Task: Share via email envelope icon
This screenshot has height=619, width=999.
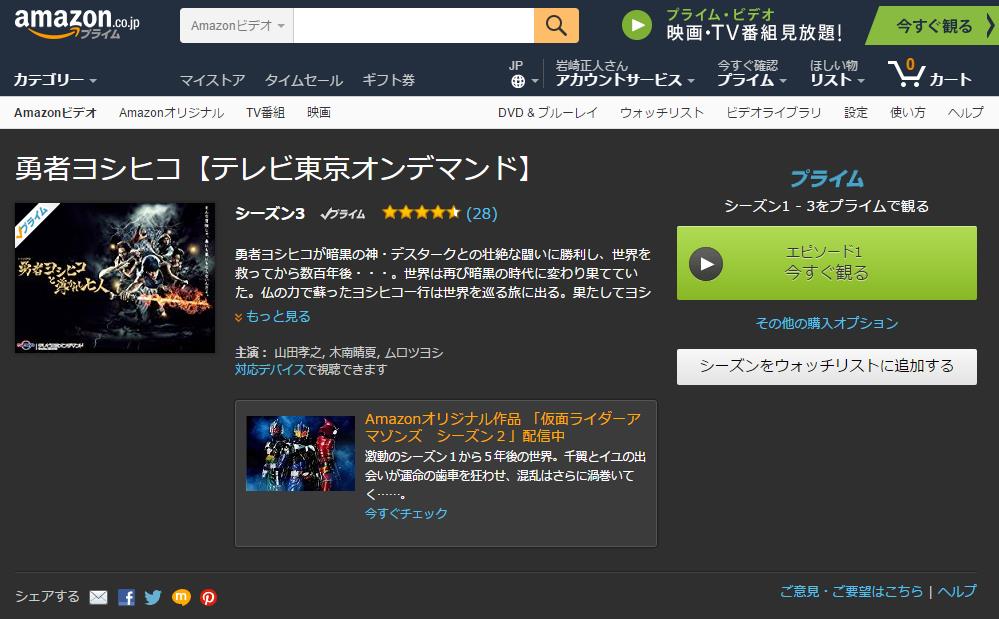Action: click(x=98, y=597)
